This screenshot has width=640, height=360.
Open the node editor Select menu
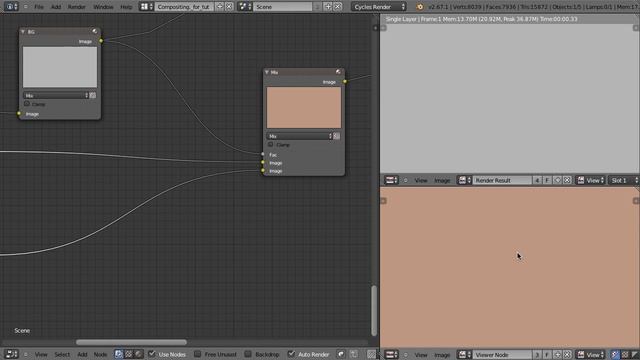[x=62, y=355]
